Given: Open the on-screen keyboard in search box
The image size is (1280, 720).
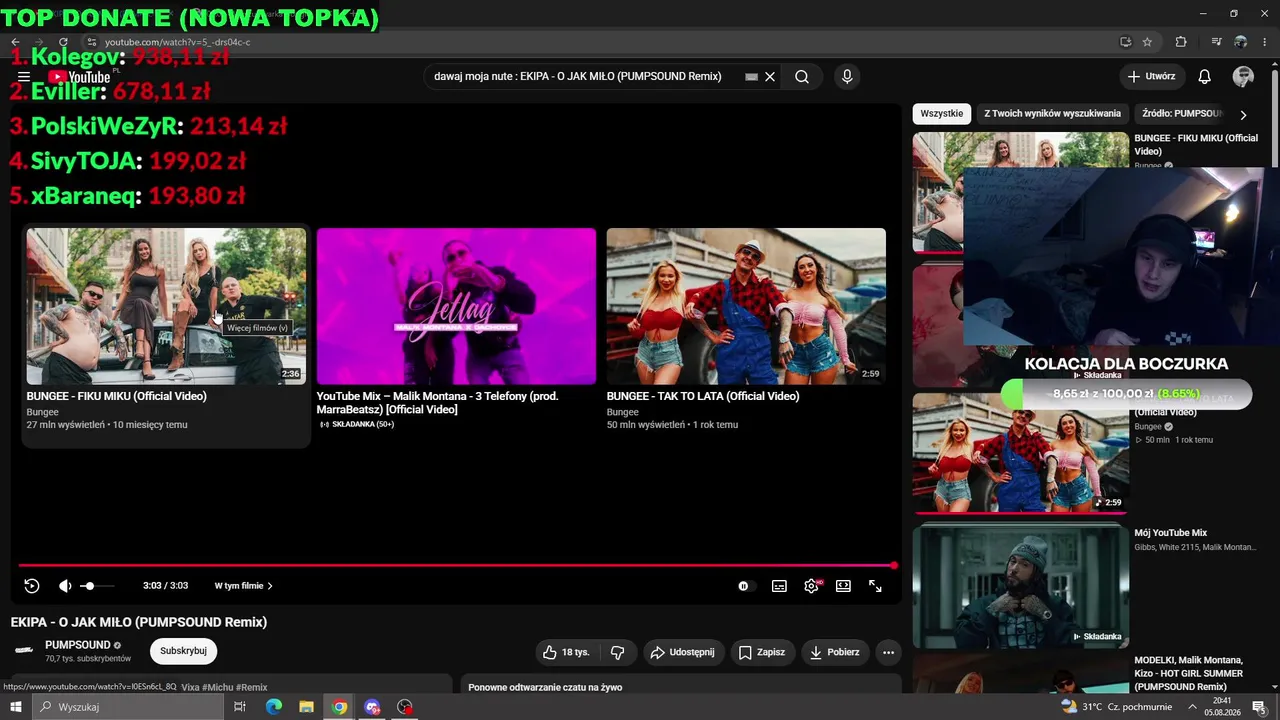Looking at the screenshot, I should [x=751, y=77].
